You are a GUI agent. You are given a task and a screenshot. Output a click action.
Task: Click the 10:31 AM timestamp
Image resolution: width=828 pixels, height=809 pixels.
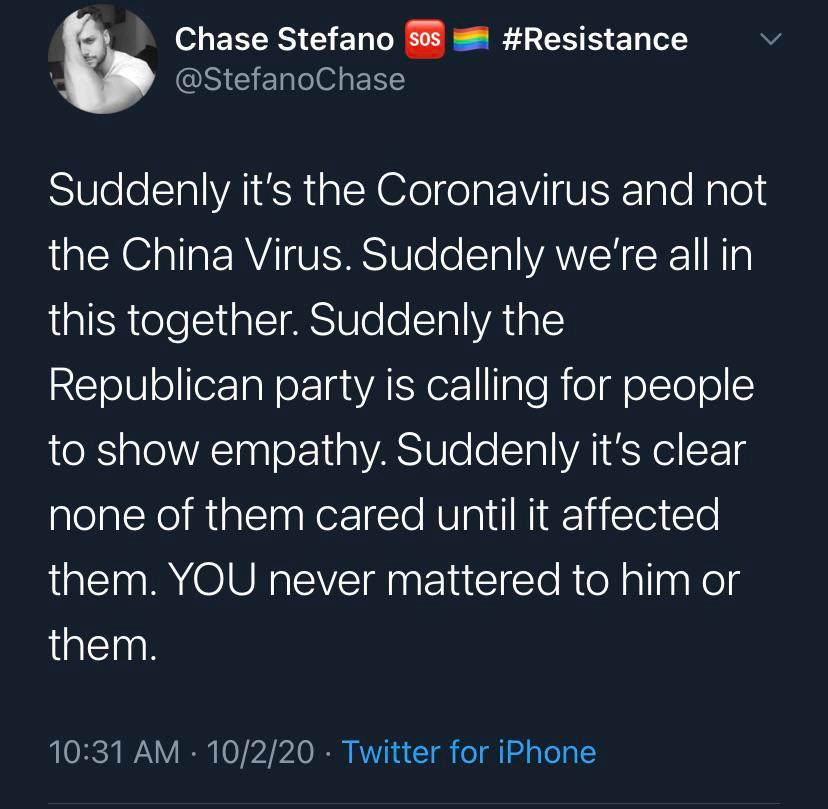coord(115,751)
